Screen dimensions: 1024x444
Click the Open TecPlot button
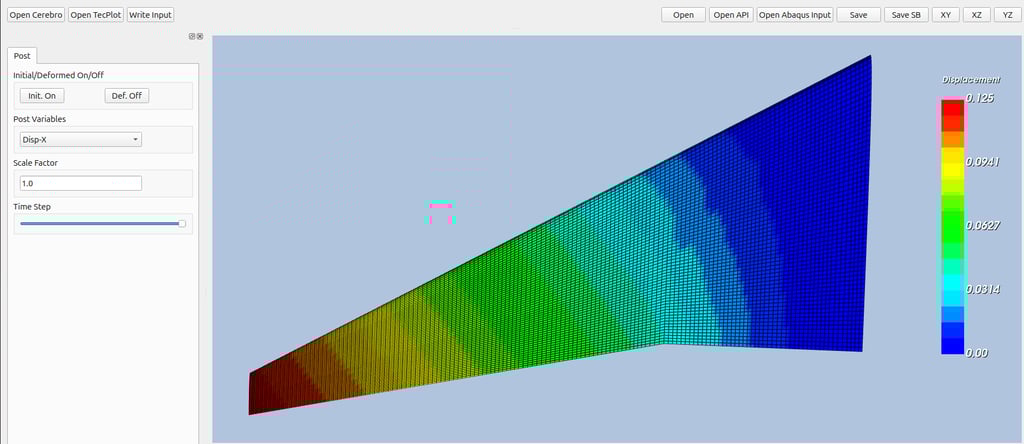coord(96,15)
